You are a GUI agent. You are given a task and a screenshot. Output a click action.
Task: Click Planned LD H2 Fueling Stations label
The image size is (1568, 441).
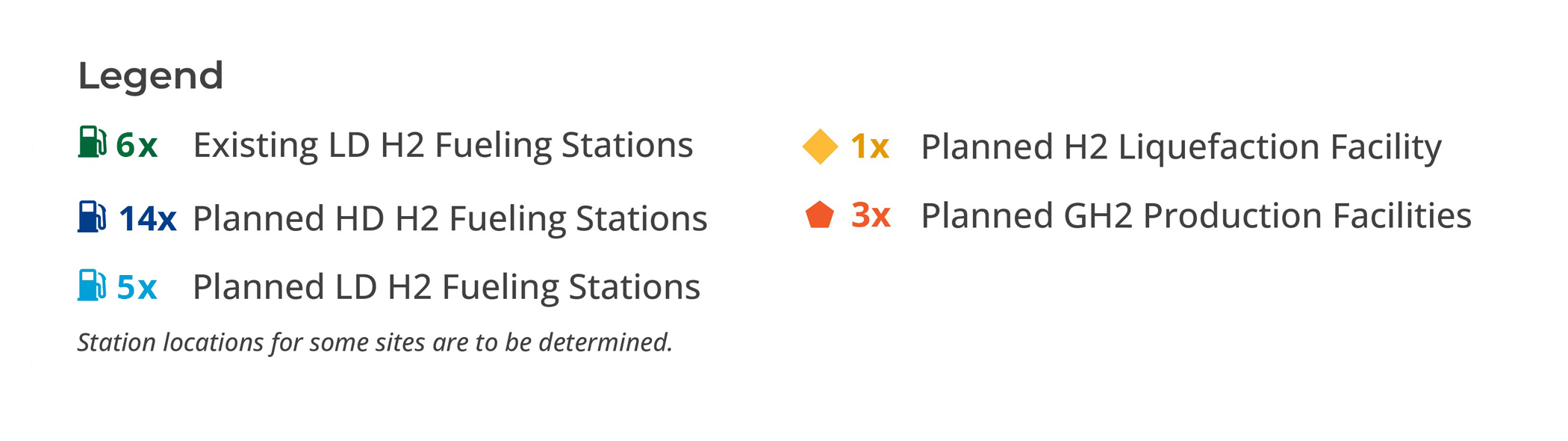click(447, 287)
